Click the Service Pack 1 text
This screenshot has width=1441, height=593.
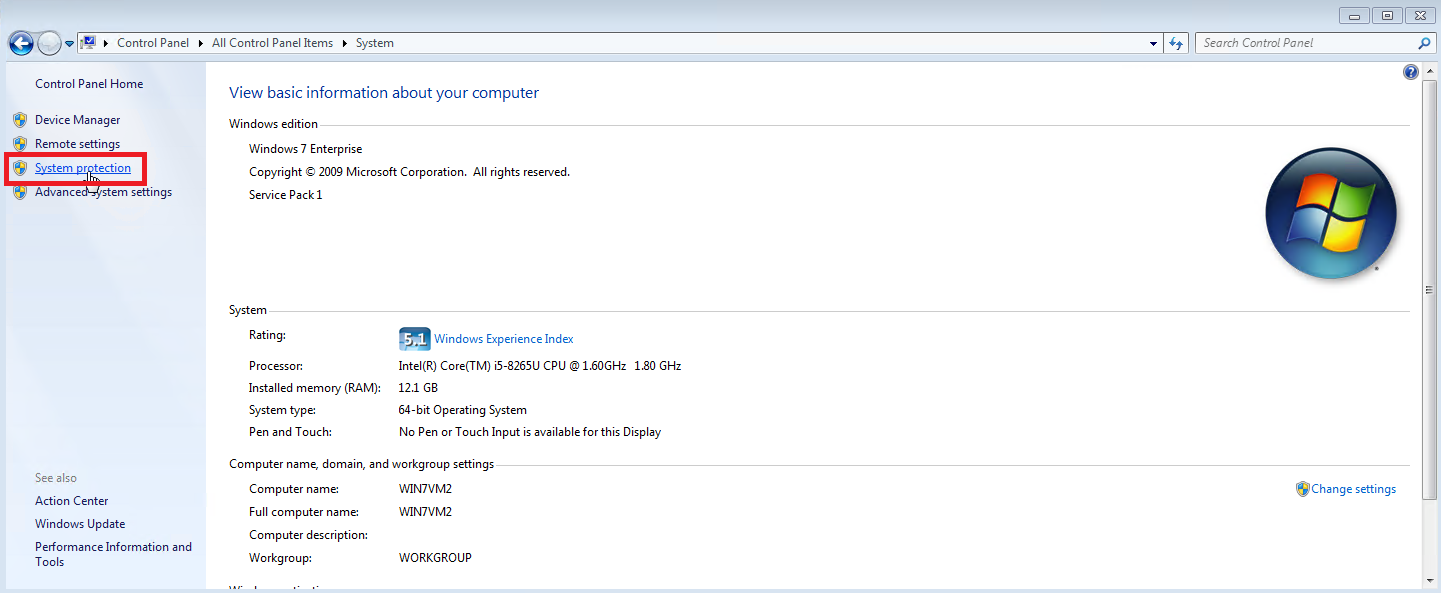[286, 195]
